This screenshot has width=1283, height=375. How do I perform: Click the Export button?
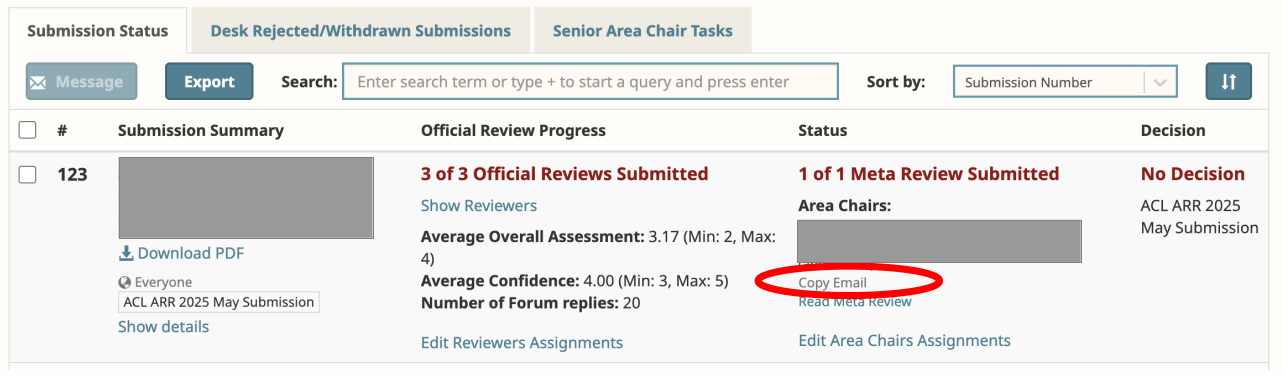pyautogui.click(x=209, y=82)
